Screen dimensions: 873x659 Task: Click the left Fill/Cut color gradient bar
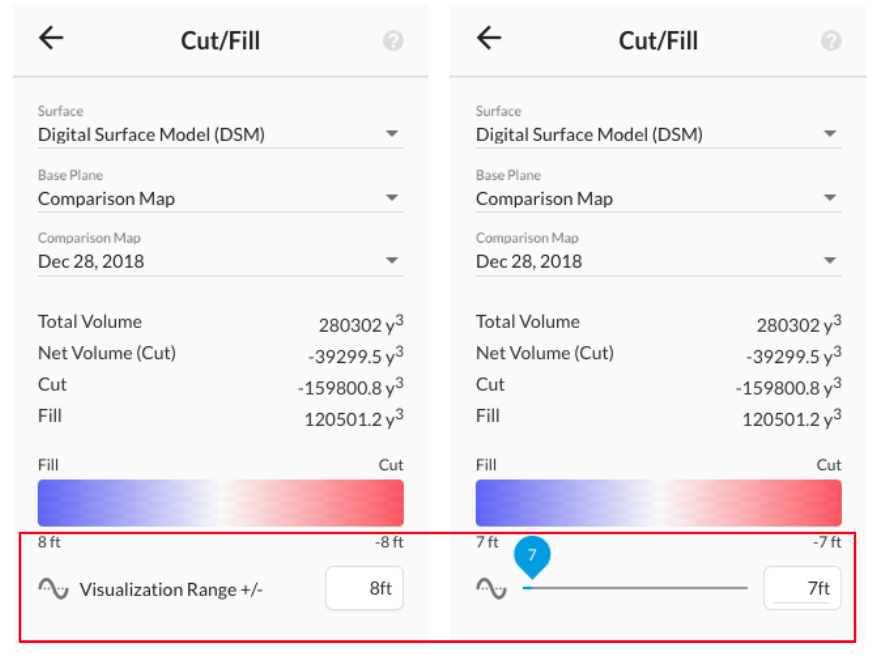pos(220,503)
